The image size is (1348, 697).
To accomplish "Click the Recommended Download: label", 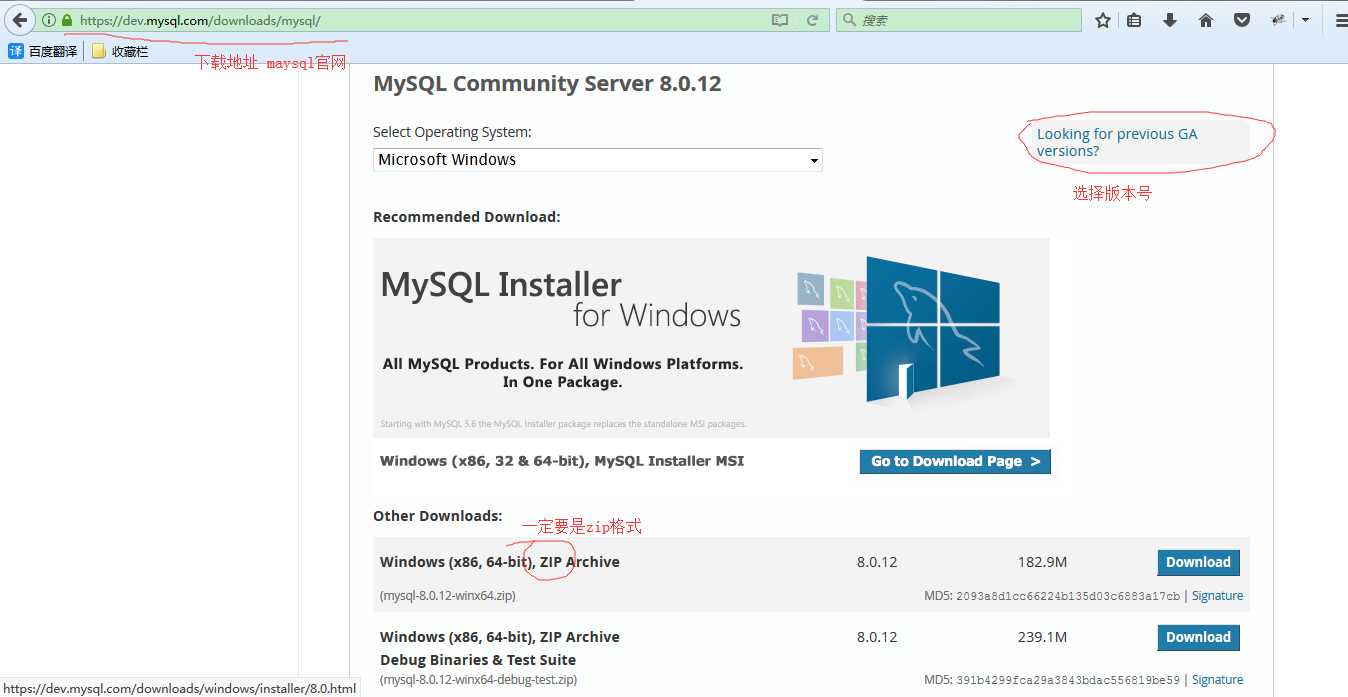I will pos(467,217).
